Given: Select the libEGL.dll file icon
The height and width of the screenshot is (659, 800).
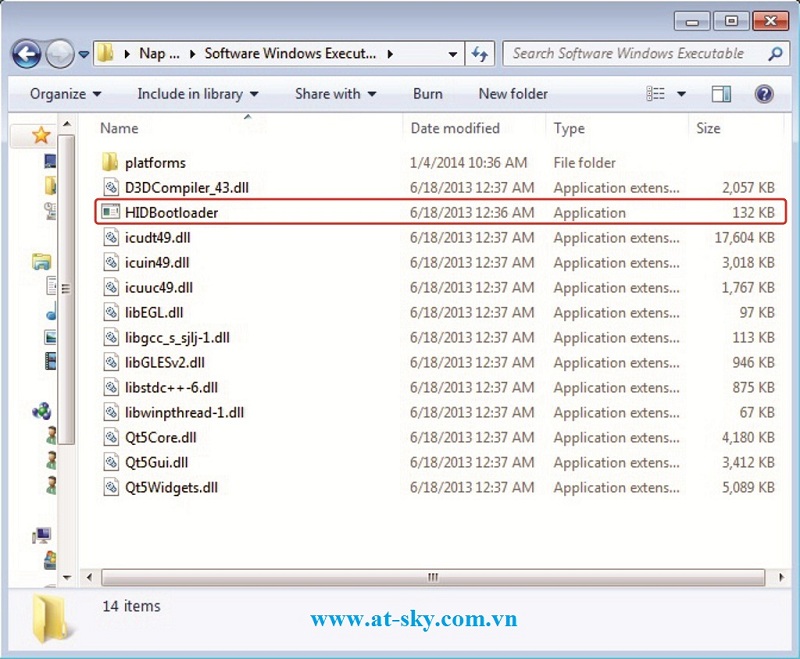Looking at the screenshot, I should coord(111,312).
